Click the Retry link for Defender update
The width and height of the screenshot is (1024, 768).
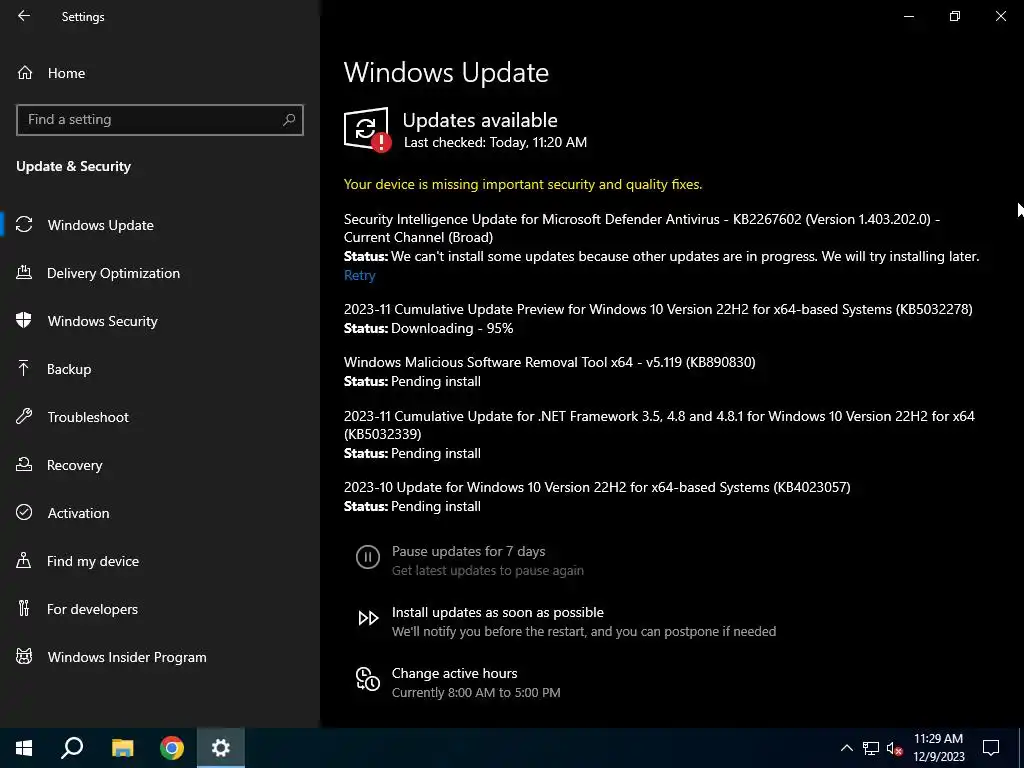359,275
